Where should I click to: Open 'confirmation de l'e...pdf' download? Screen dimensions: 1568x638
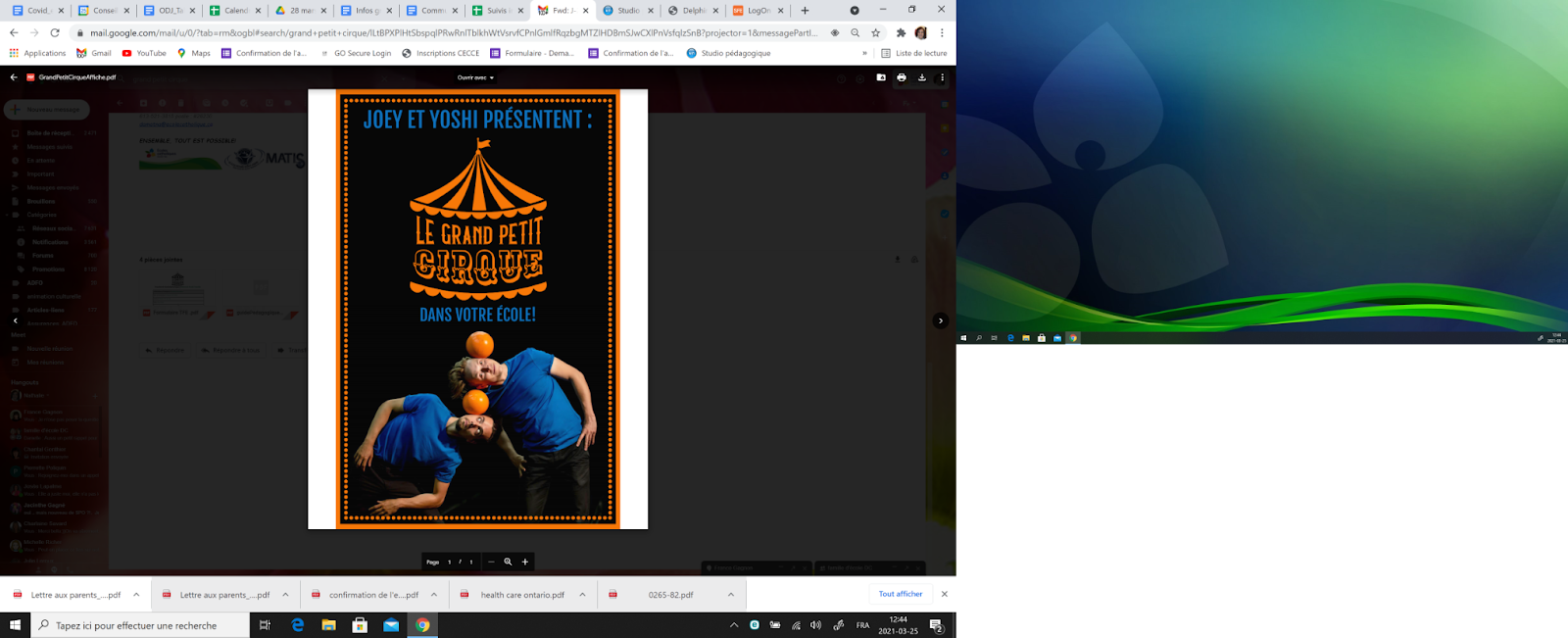coord(365,595)
